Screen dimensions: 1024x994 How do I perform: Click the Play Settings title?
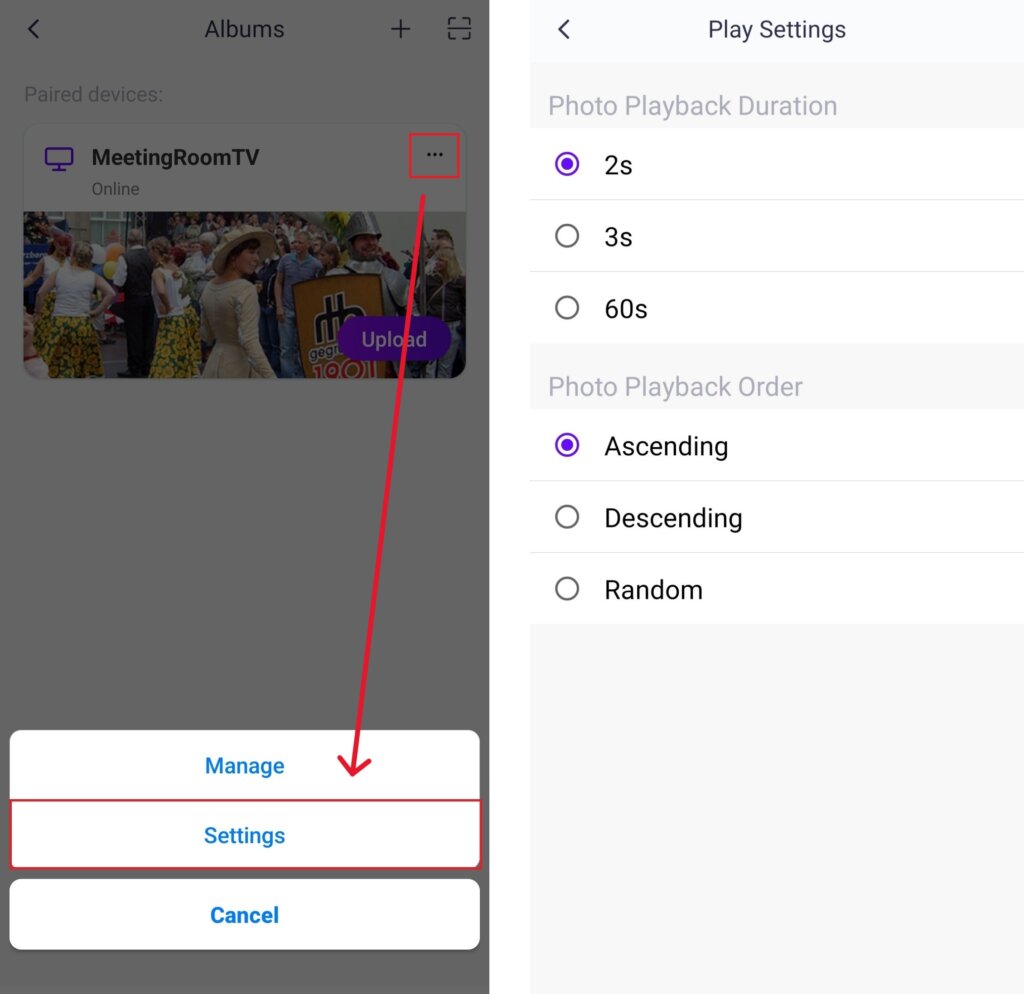[x=776, y=29]
